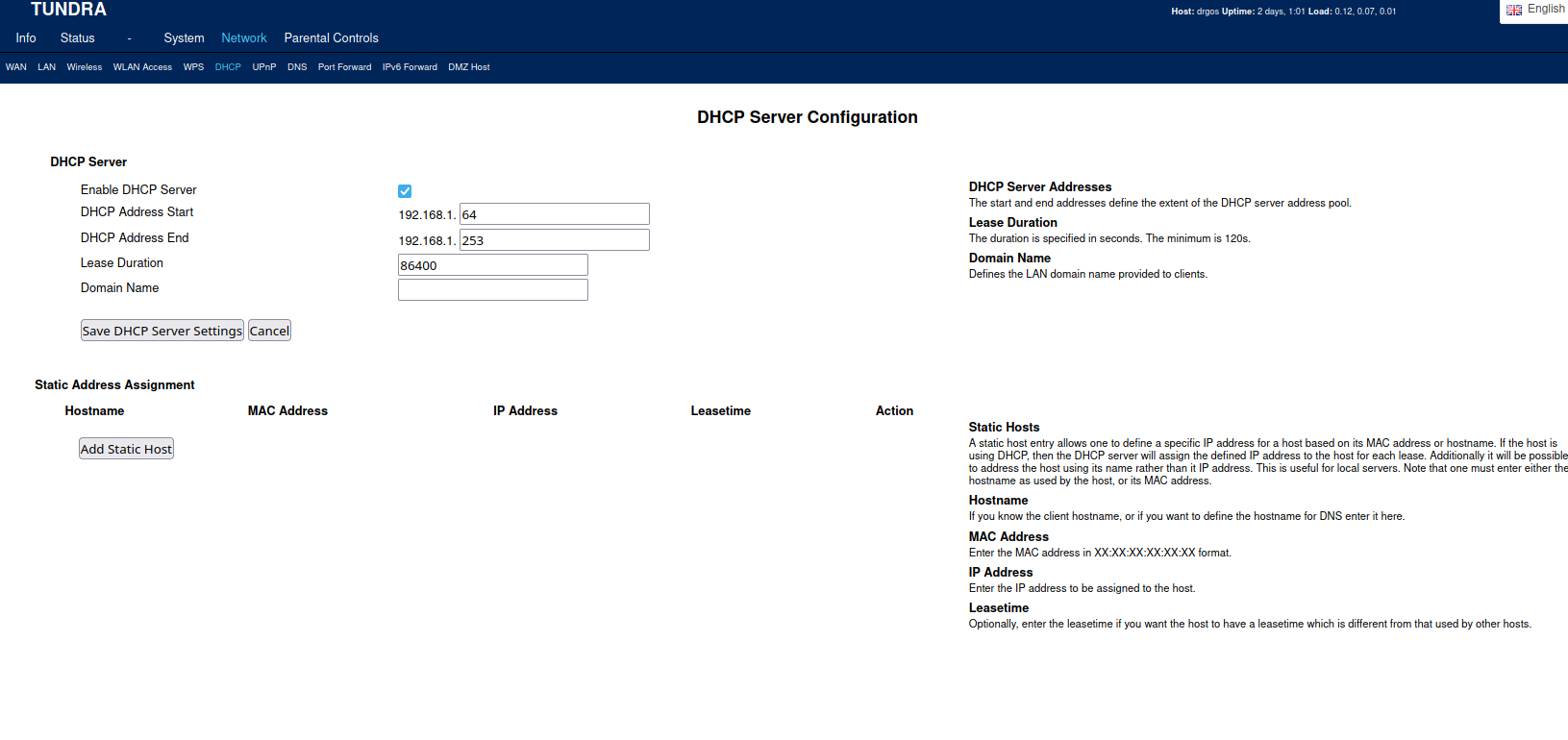
Task: Go to the LAN submenu tab
Action: pyautogui.click(x=47, y=67)
